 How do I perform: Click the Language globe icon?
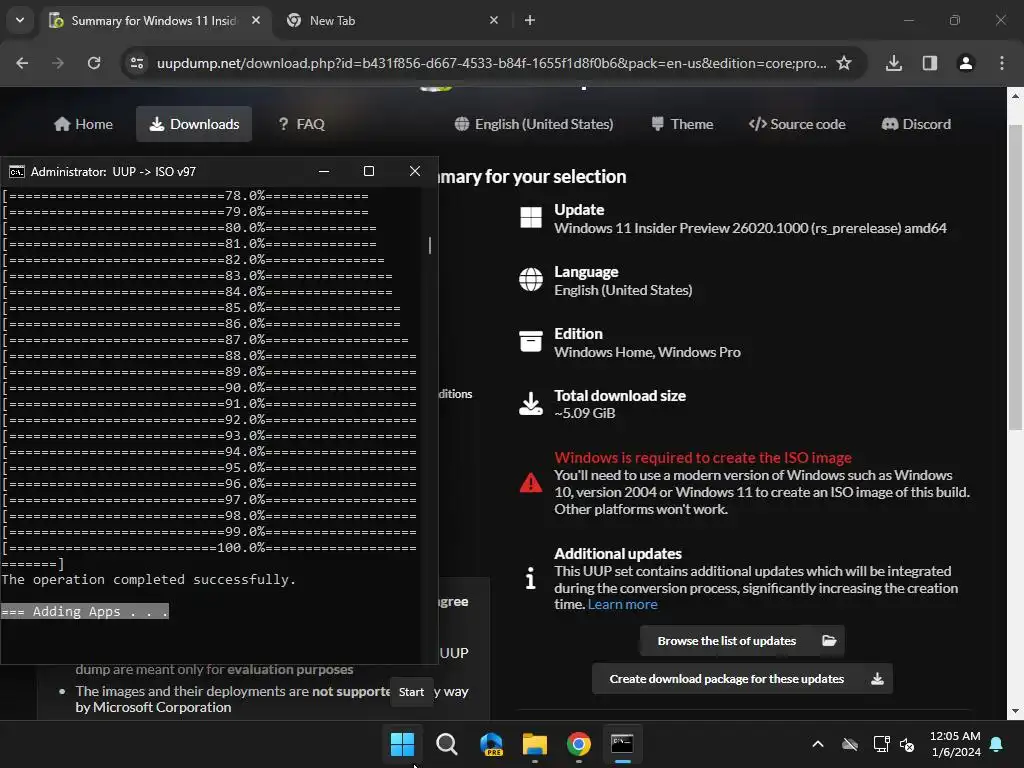530,280
